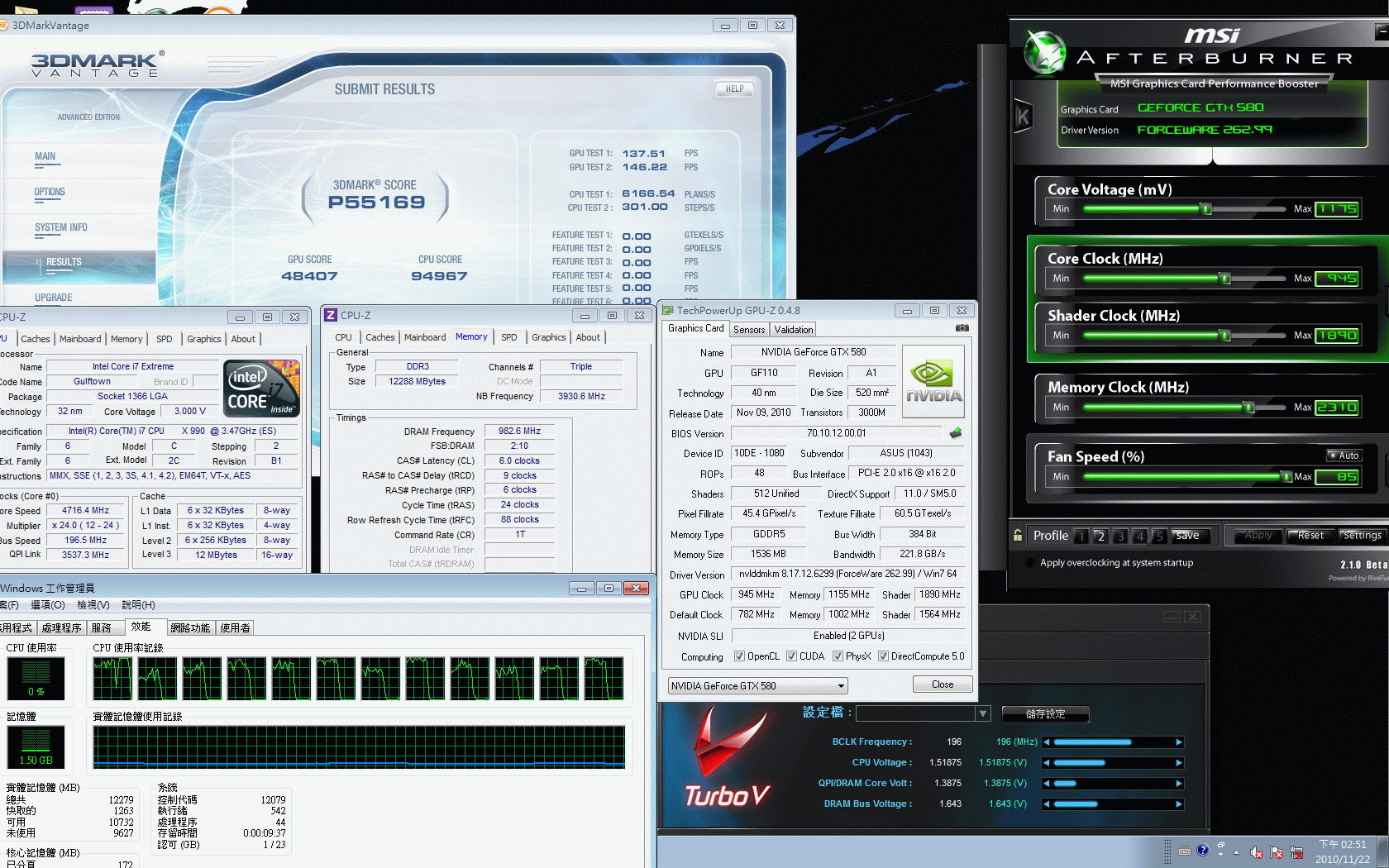Screen dimensions: 1389x868
Task: Adjust the Core Clock slider handle
Action: (1226, 279)
